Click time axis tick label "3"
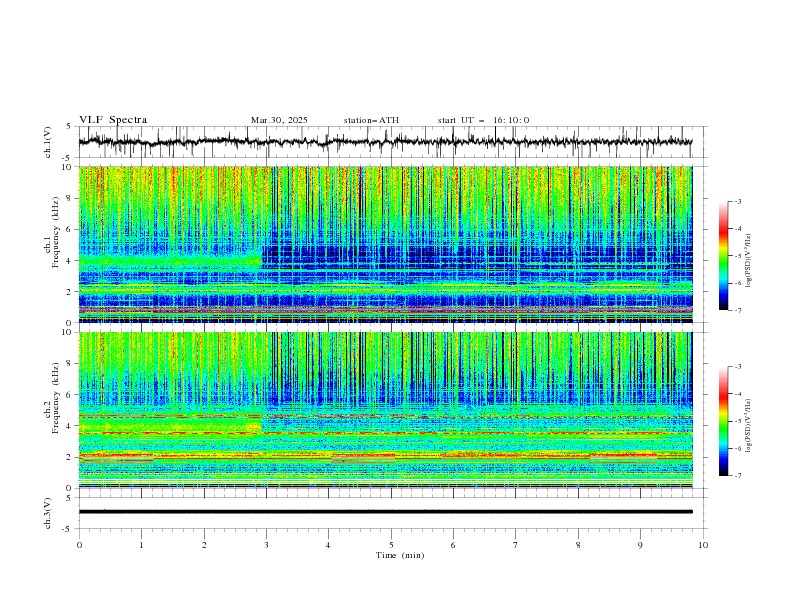This screenshot has width=792, height=612. [x=266, y=545]
